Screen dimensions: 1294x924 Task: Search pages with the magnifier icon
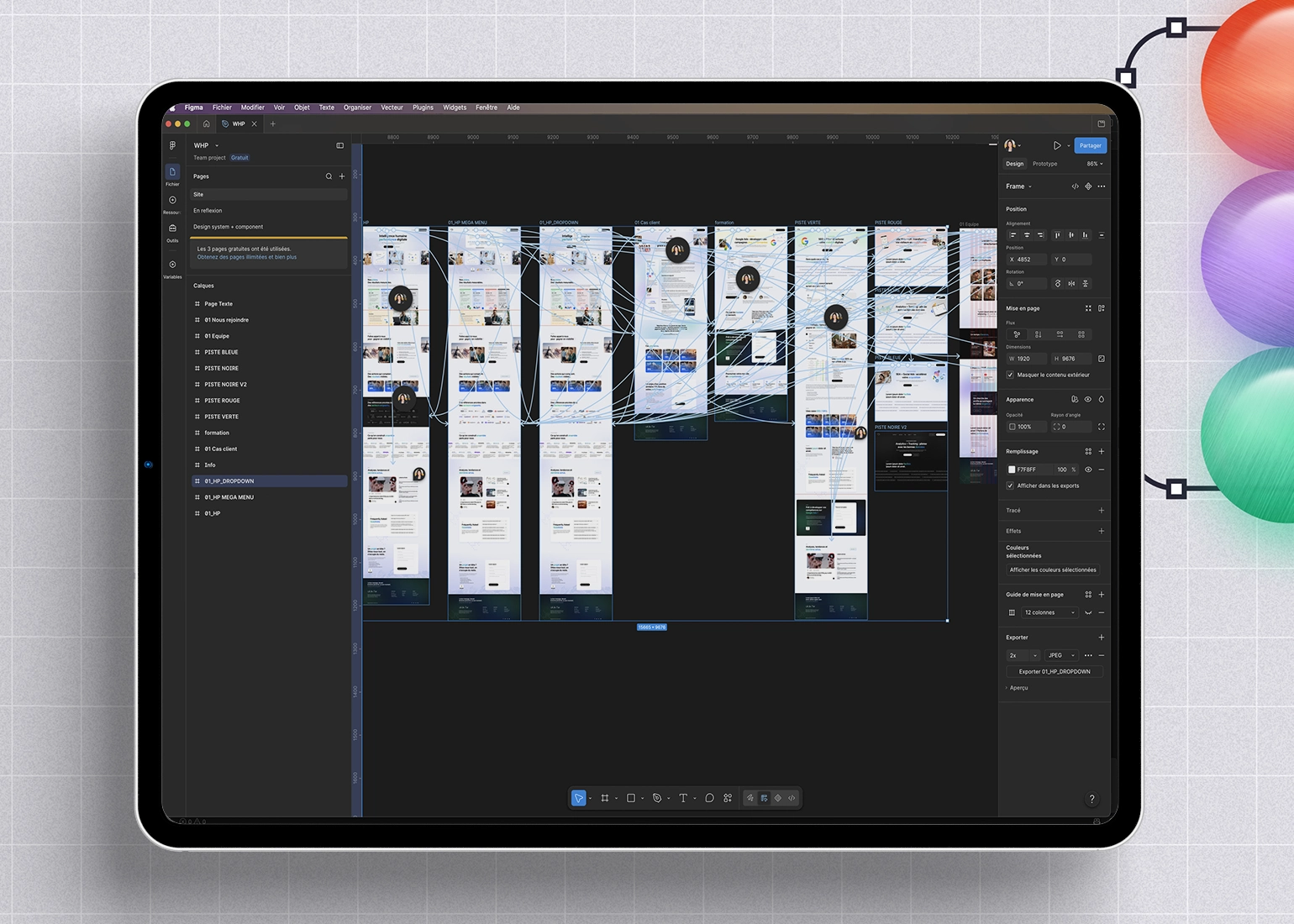329,176
